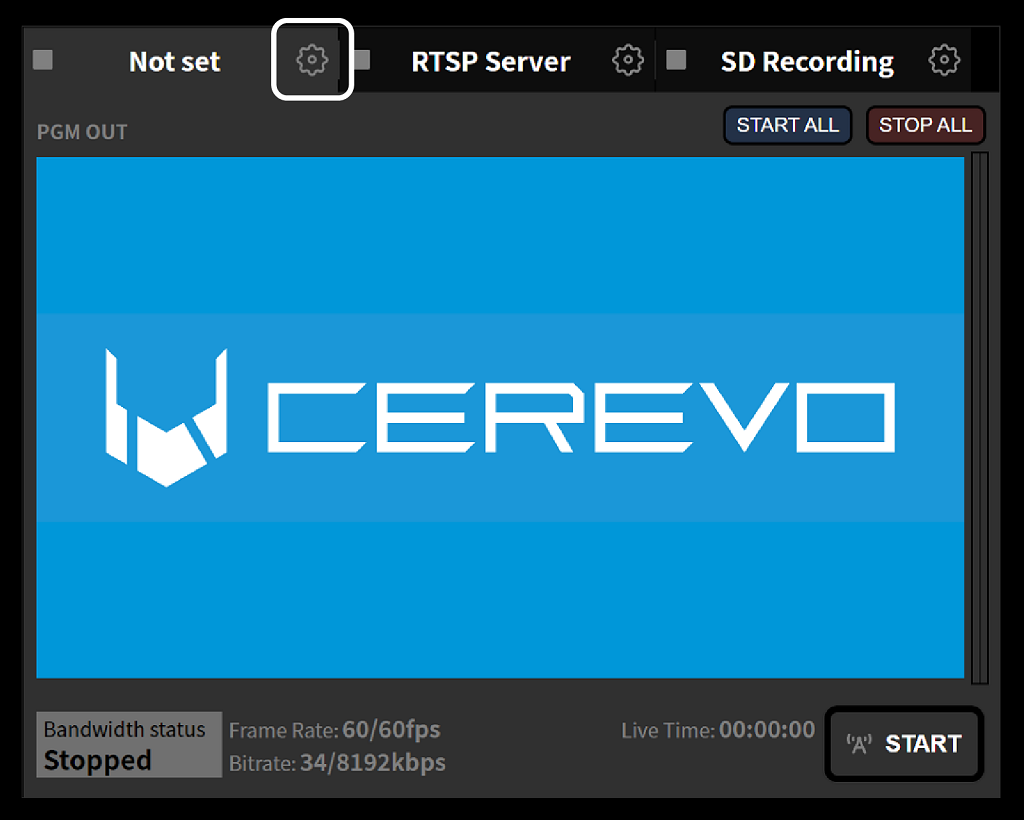The width and height of the screenshot is (1024, 820).
Task: Click the Frame Rate 60/60fps readout
Action: click(335, 729)
